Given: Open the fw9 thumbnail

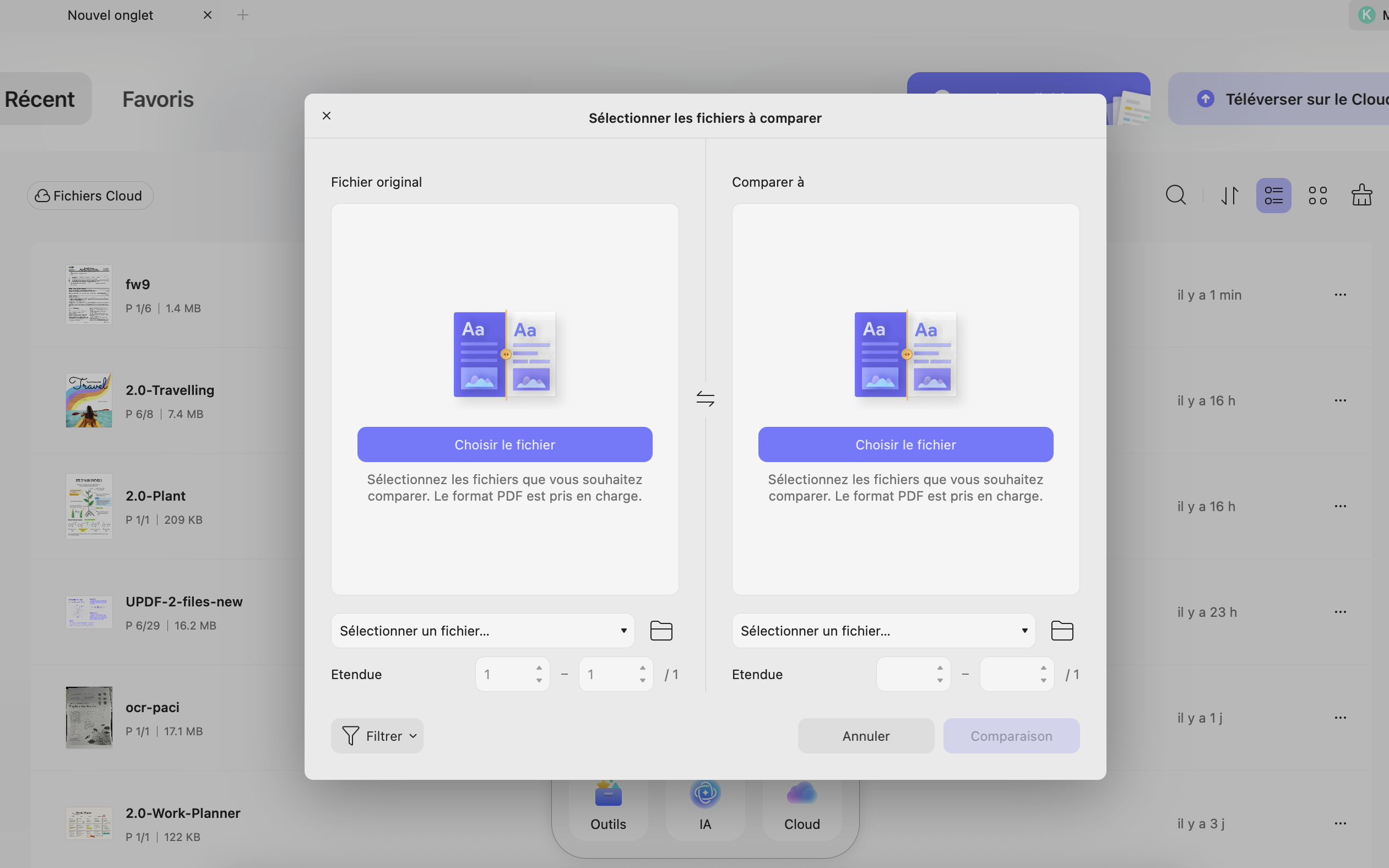Looking at the screenshot, I should [88, 295].
